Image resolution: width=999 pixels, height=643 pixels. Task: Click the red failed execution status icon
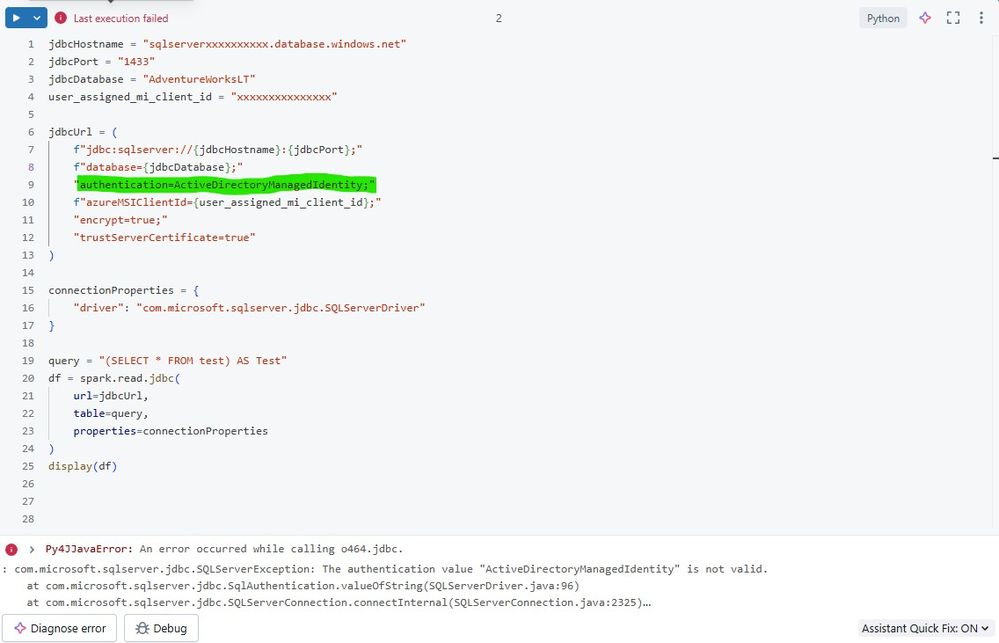[x=61, y=18]
